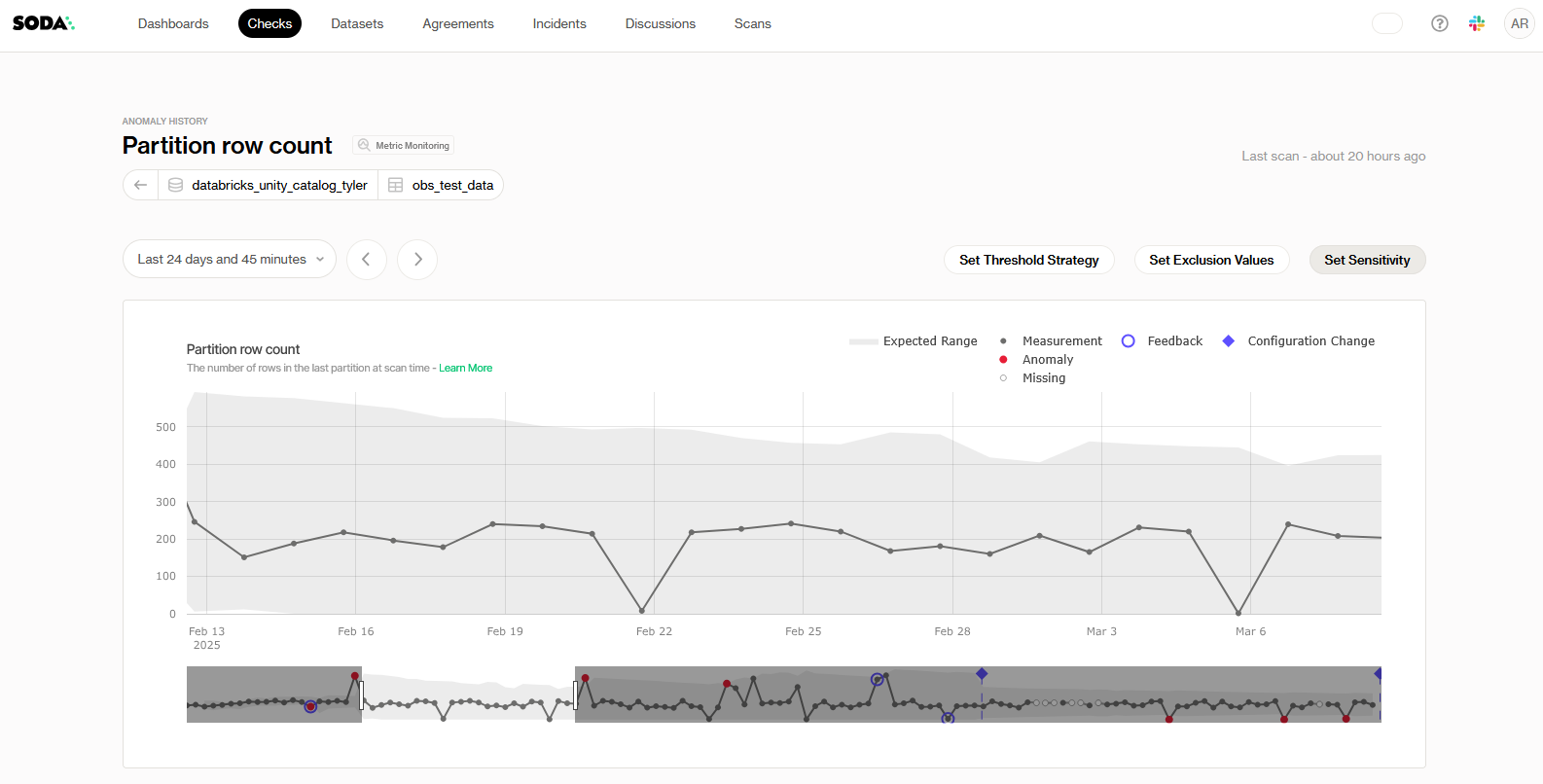Open the AR user avatar menu

(x=1519, y=23)
